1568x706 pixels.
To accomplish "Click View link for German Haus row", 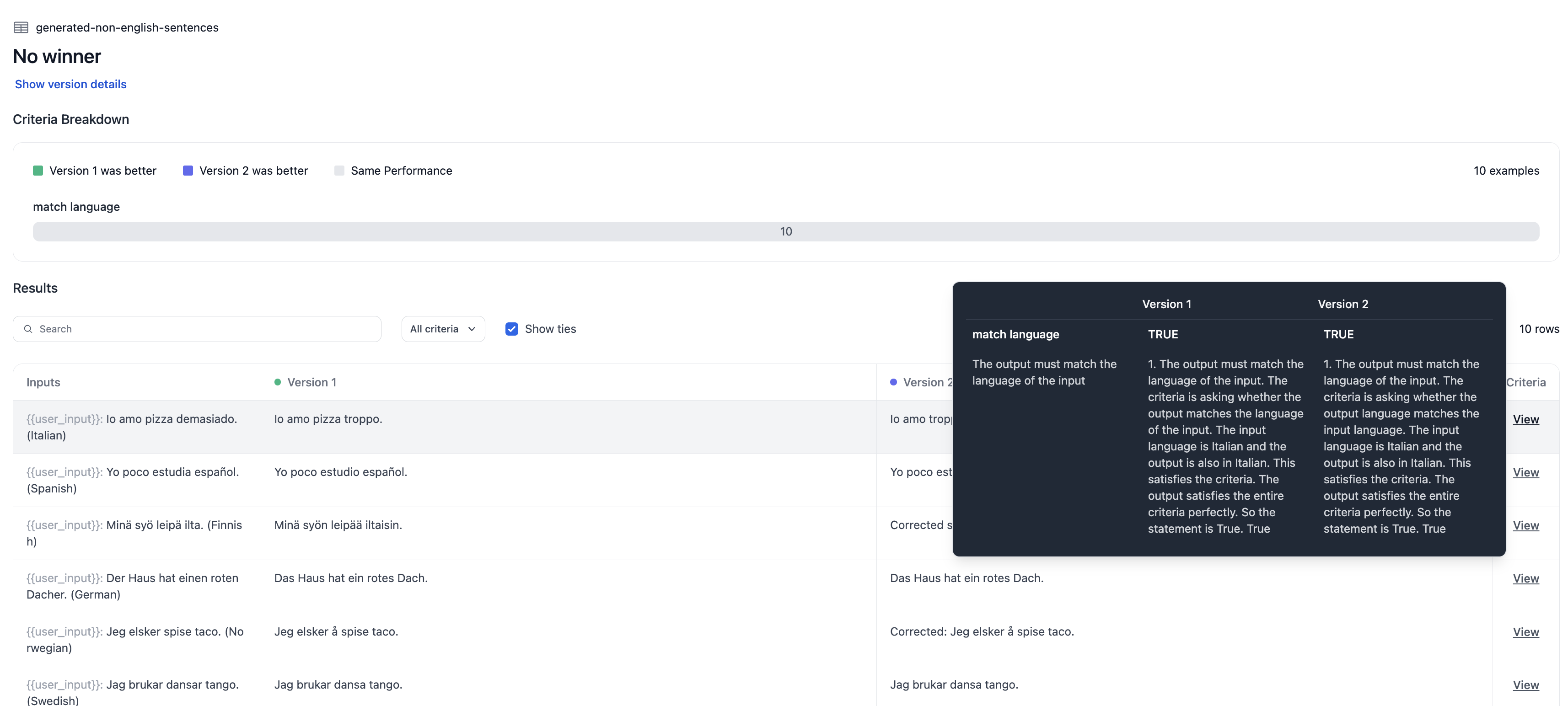I will (x=1525, y=578).
